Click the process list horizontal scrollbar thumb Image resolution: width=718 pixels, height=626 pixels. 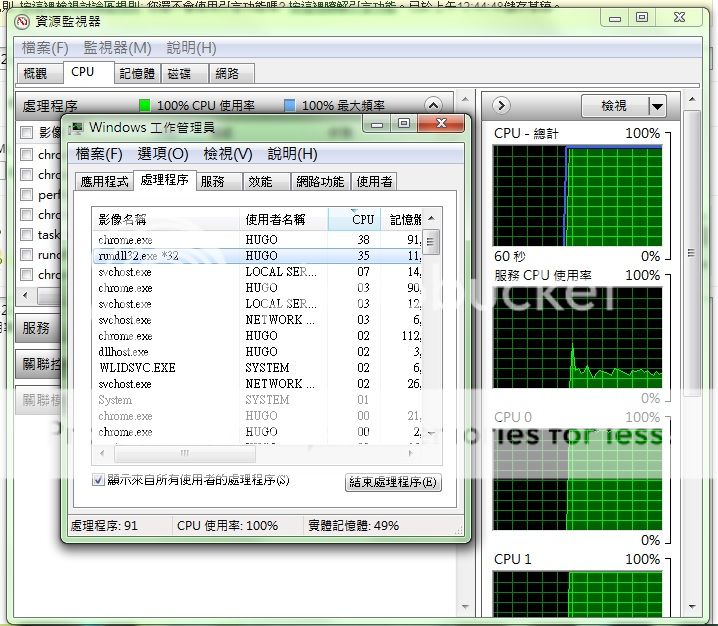click(185, 453)
